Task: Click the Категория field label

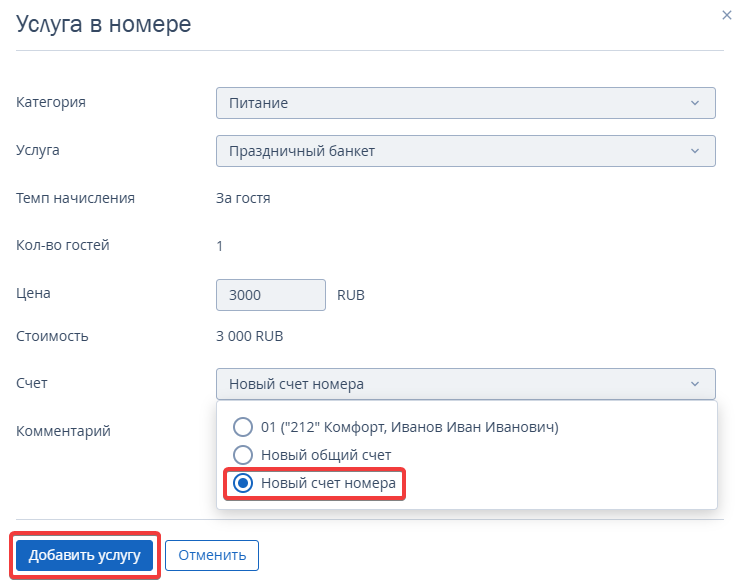Action: (x=51, y=102)
